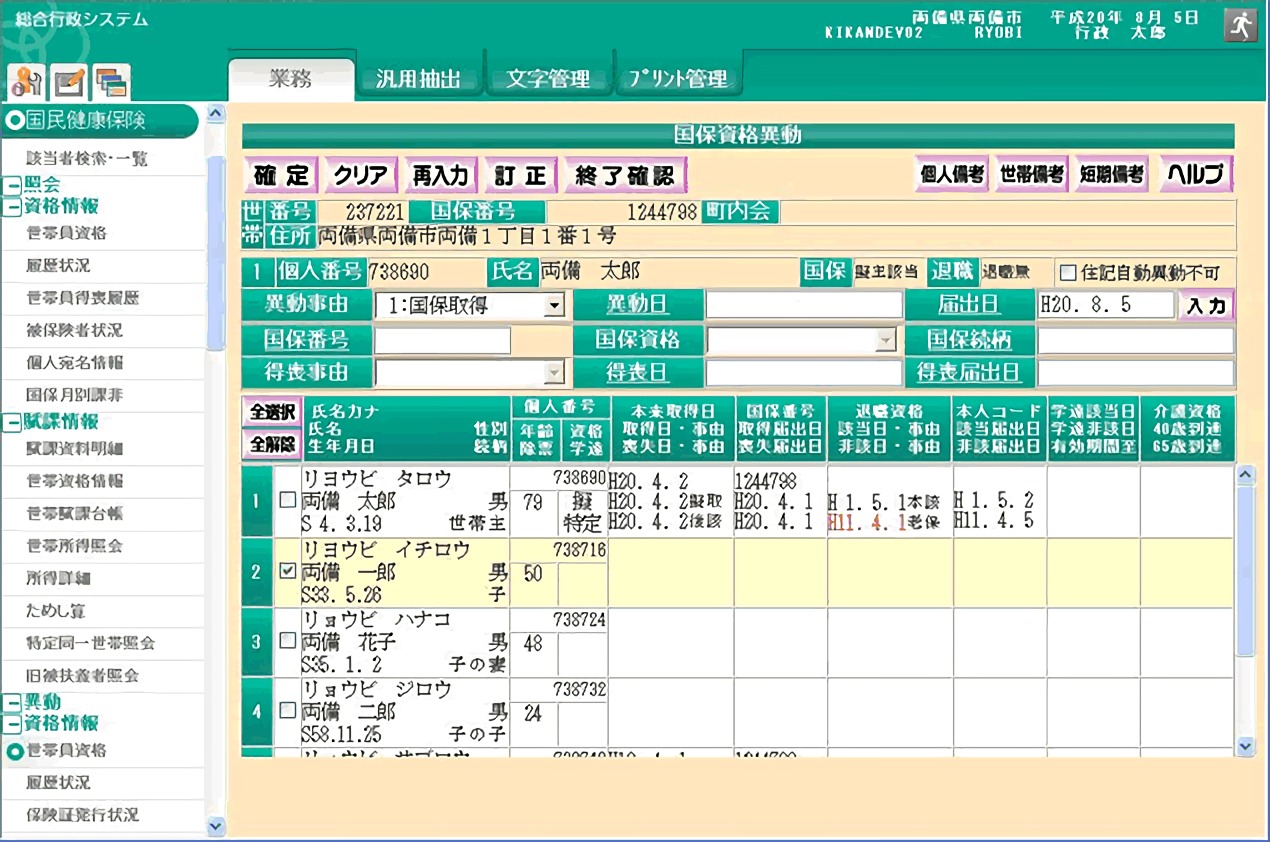
Task: Collapse the 賦課情報 group
Action: [12, 423]
